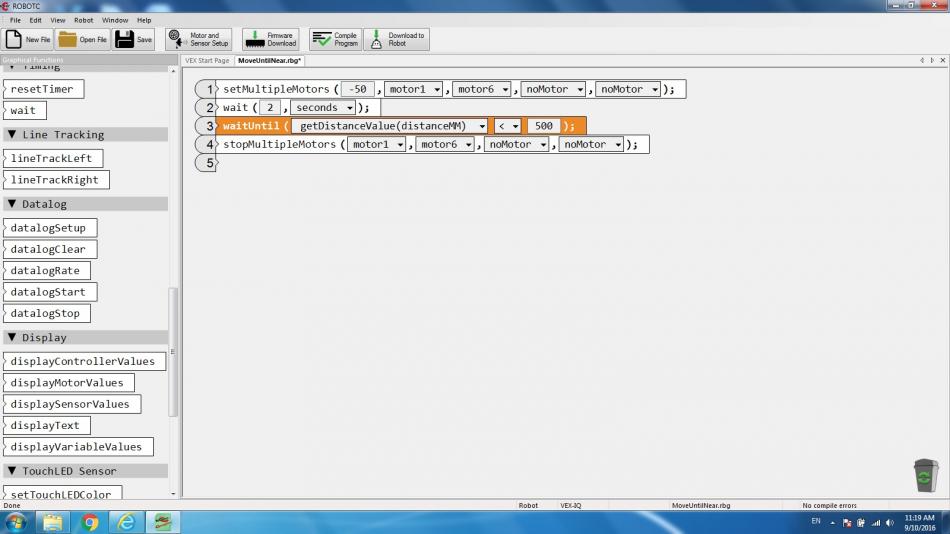Click the functions panel vertical scrollbar
The width and height of the screenshot is (950, 534).
pyautogui.click(x=173, y=352)
